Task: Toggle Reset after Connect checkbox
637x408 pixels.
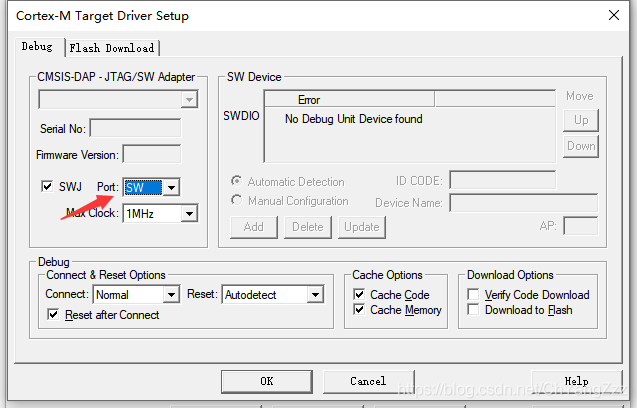Action: tap(53, 315)
